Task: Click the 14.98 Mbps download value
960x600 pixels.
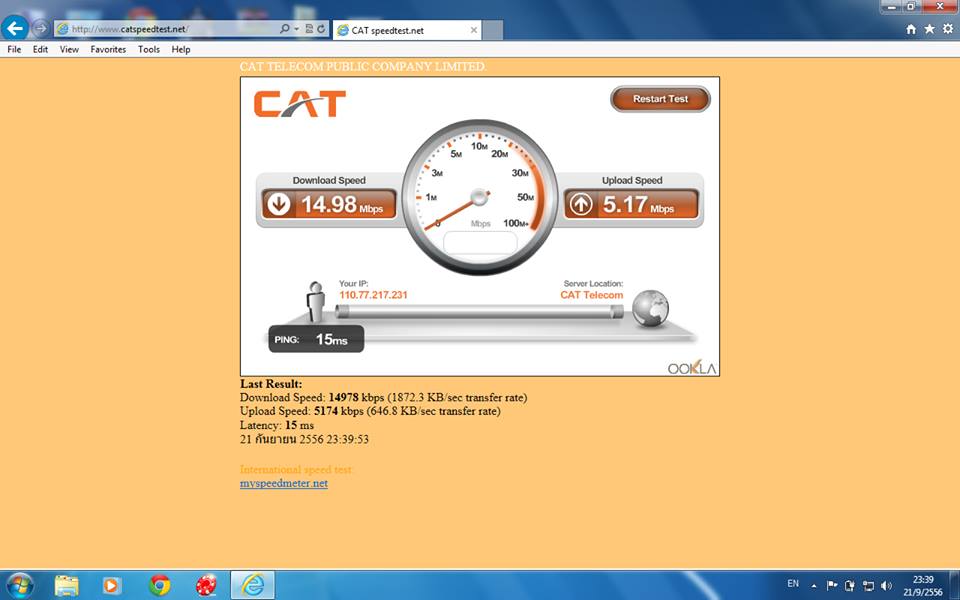Action: (x=342, y=204)
